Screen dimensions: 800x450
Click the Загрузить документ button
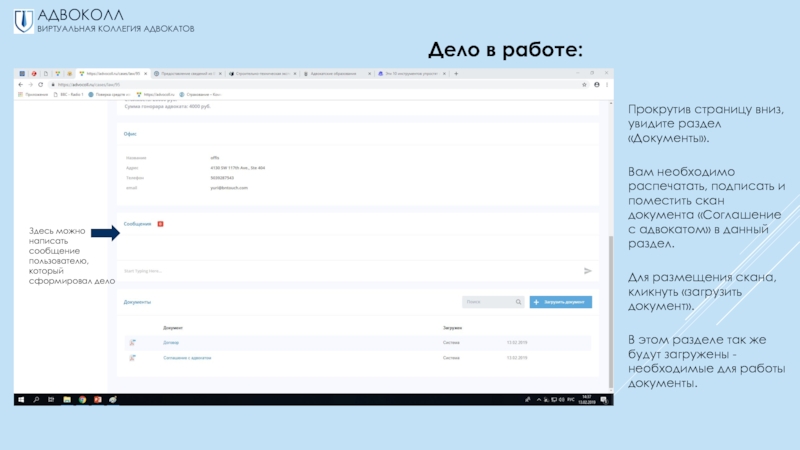click(x=561, y=301)
